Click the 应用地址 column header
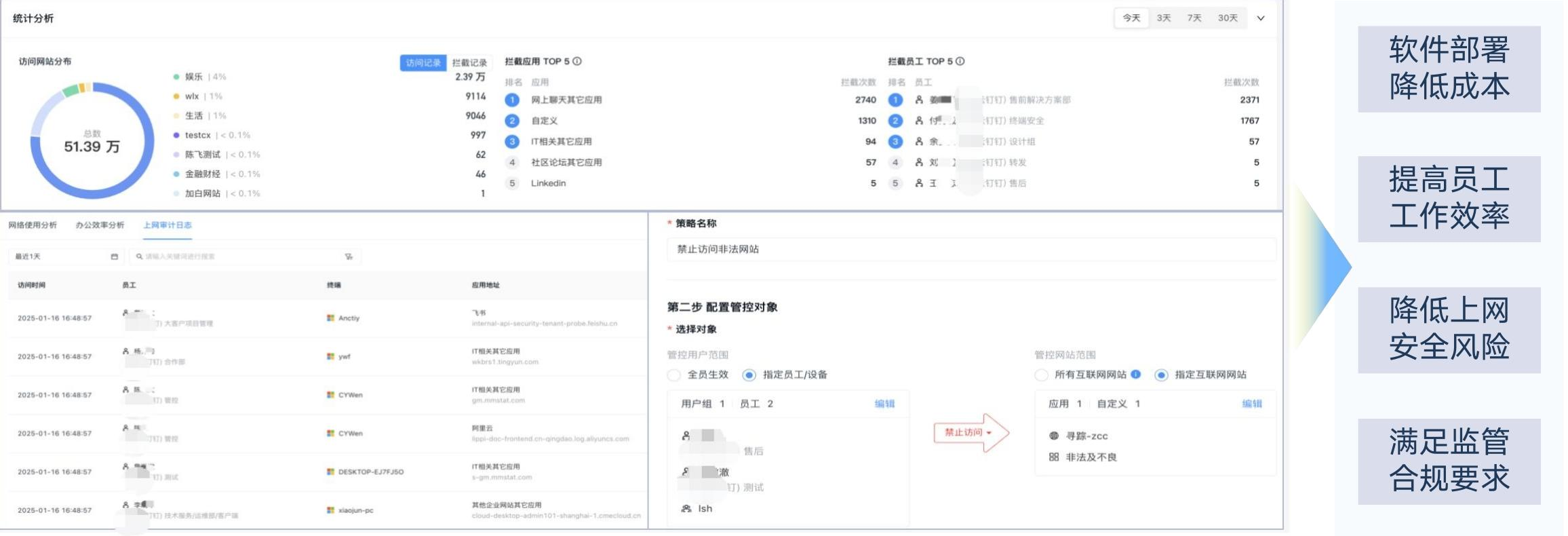The width and height of the screenshot is (1568, 536). [486, 285]
